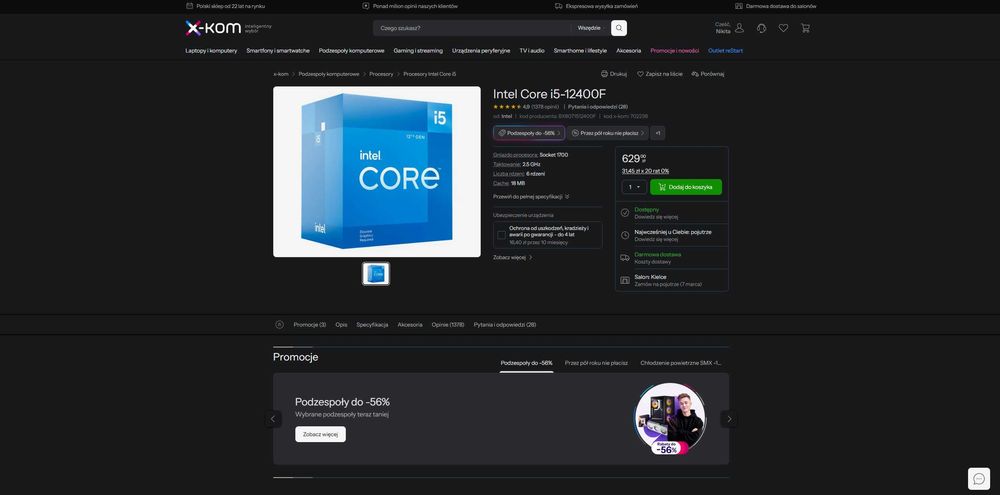Open the quantity dropdown showing 1
The image size is (1000, 495).
[634, 187]
